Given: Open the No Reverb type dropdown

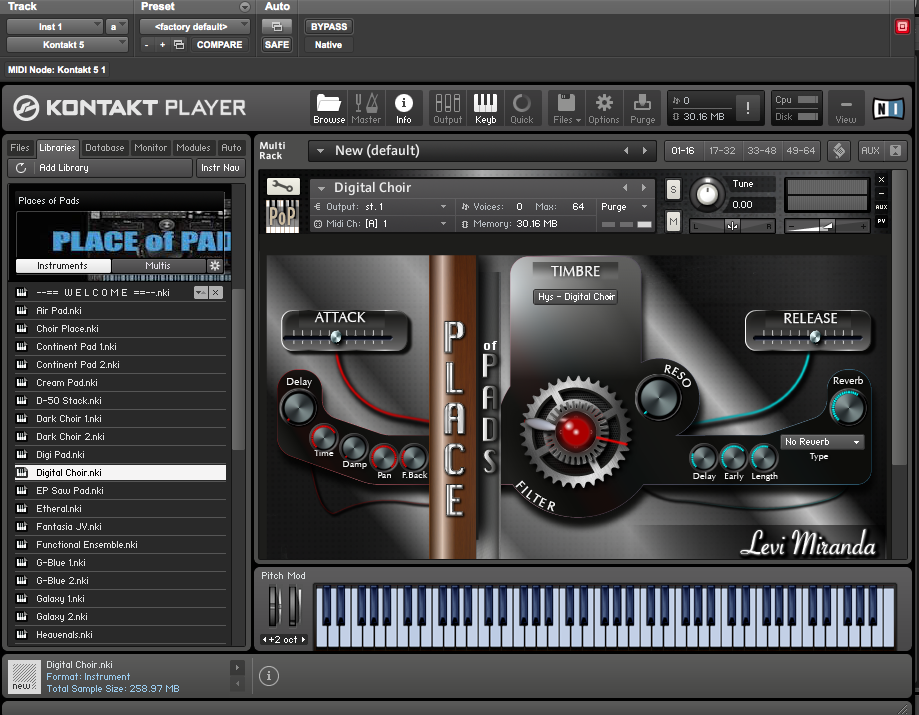Looking at the screenshot, I should pyautogui.click(x=822, y=442).
